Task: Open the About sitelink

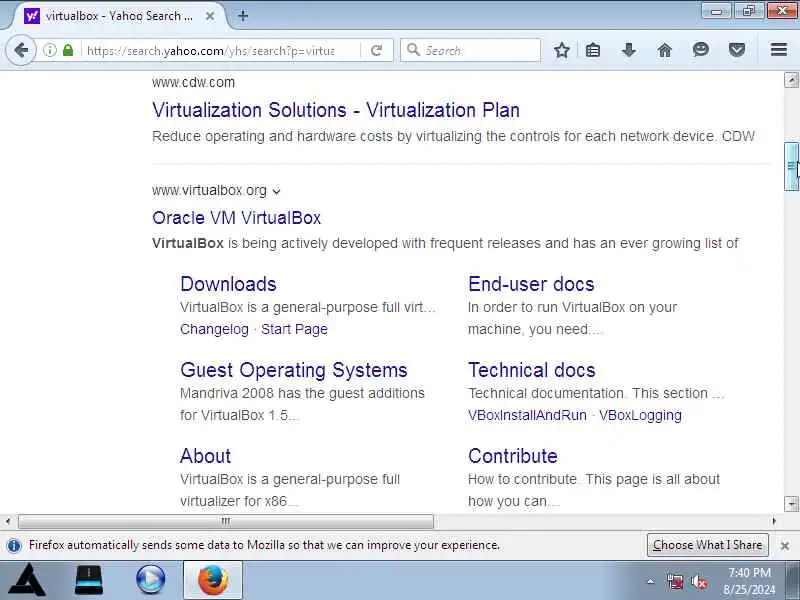Action: pos(206,456)
